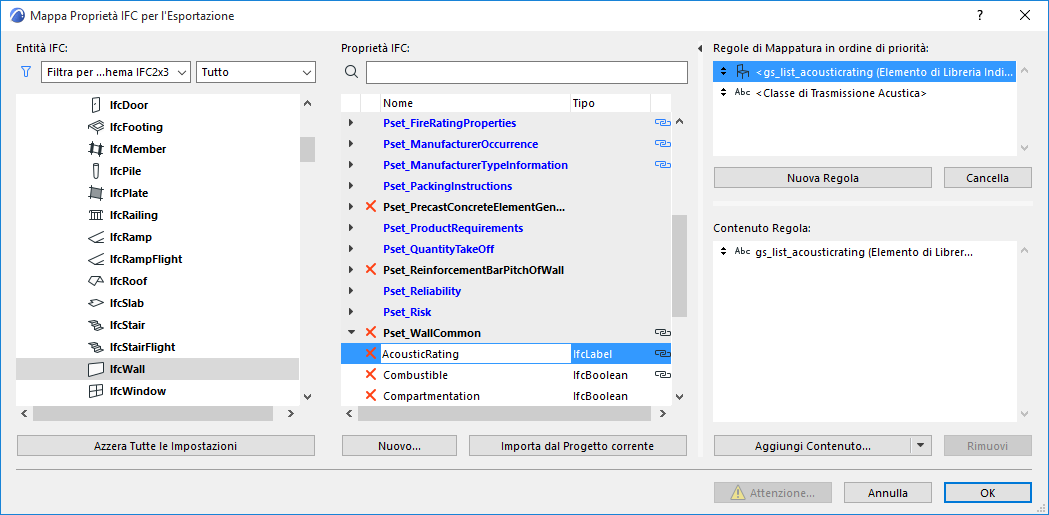Toggle the red X on Pset_PrecastConcreteElementGeneral
Screen dimensions: 1049x515
pos(371,207)
